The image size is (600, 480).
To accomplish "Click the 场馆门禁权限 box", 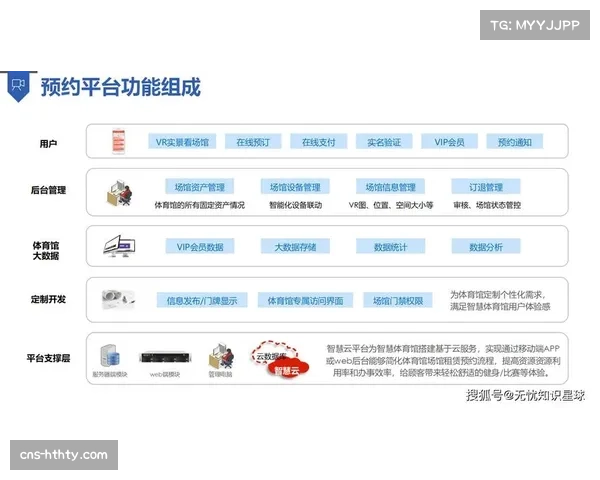I will click(x=398, y=300).
